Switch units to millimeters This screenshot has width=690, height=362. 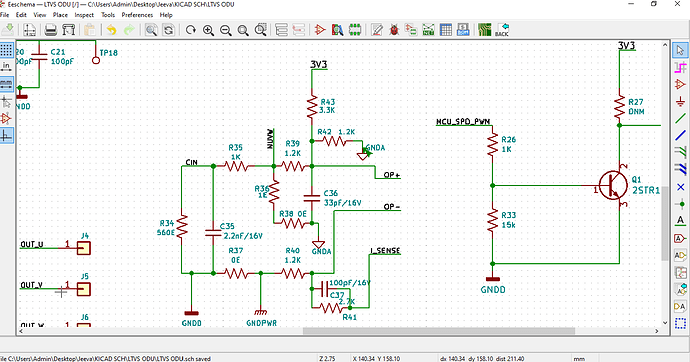pyautogui.click(x=6, y=84)
